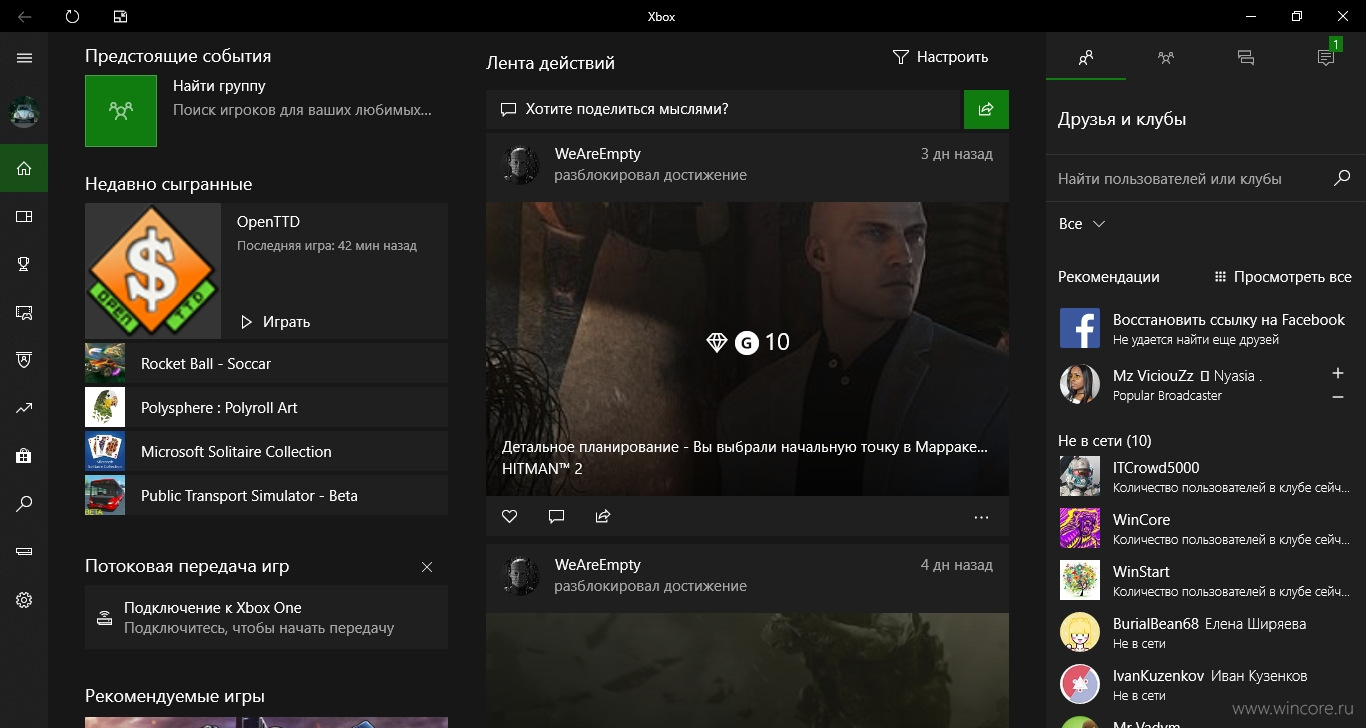This screenshot has width=1366, height=728.
Task: Open Microsoft Store bag icon in sidebar
Action: [24, 456]
